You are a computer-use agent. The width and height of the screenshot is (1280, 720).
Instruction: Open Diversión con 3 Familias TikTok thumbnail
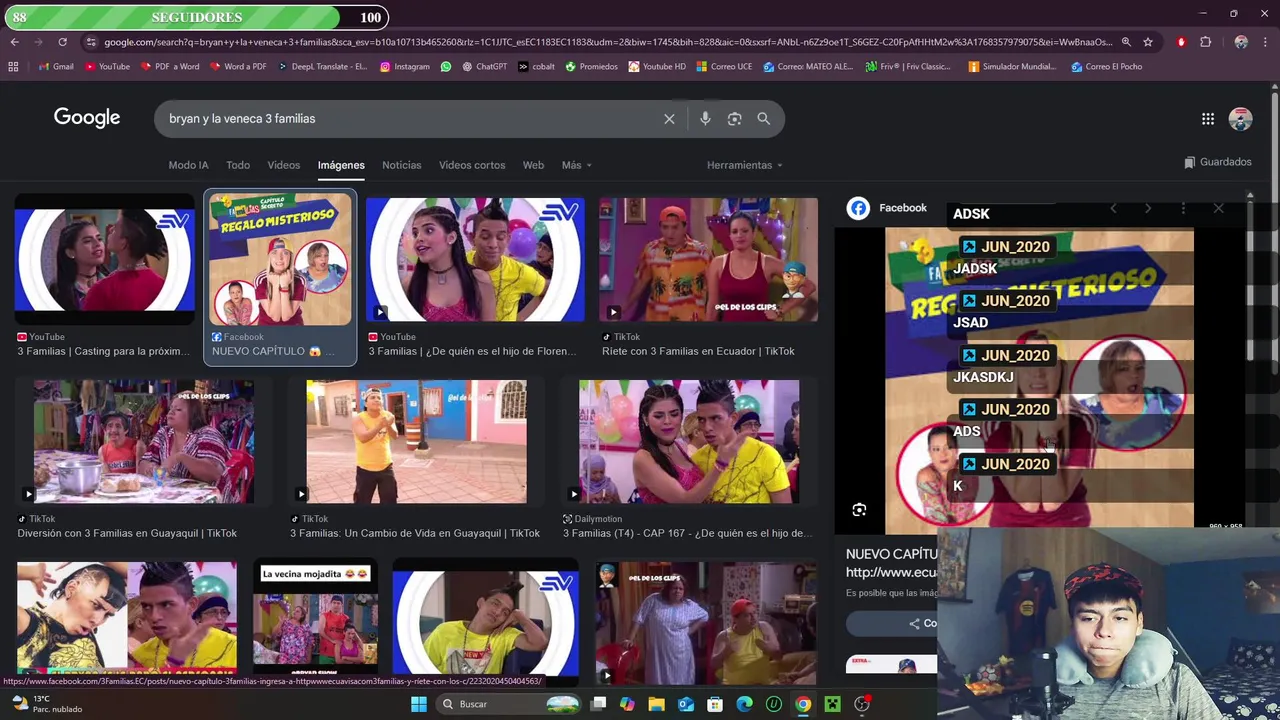coord(144,441)
